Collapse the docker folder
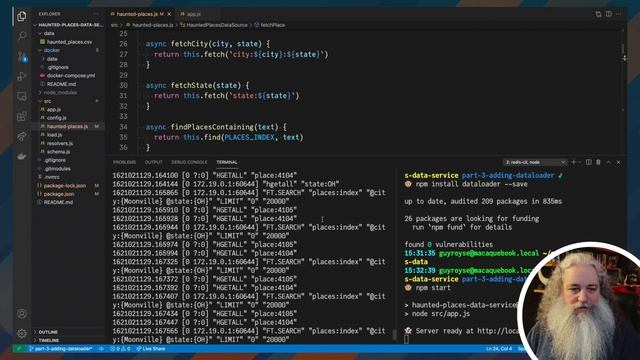 pos(51,50)
